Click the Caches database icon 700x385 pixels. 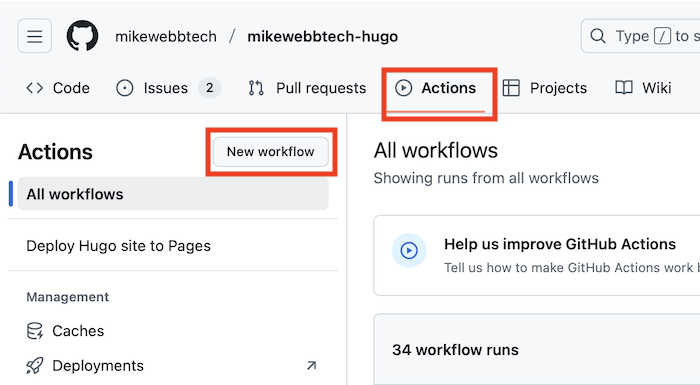[35, 331]
